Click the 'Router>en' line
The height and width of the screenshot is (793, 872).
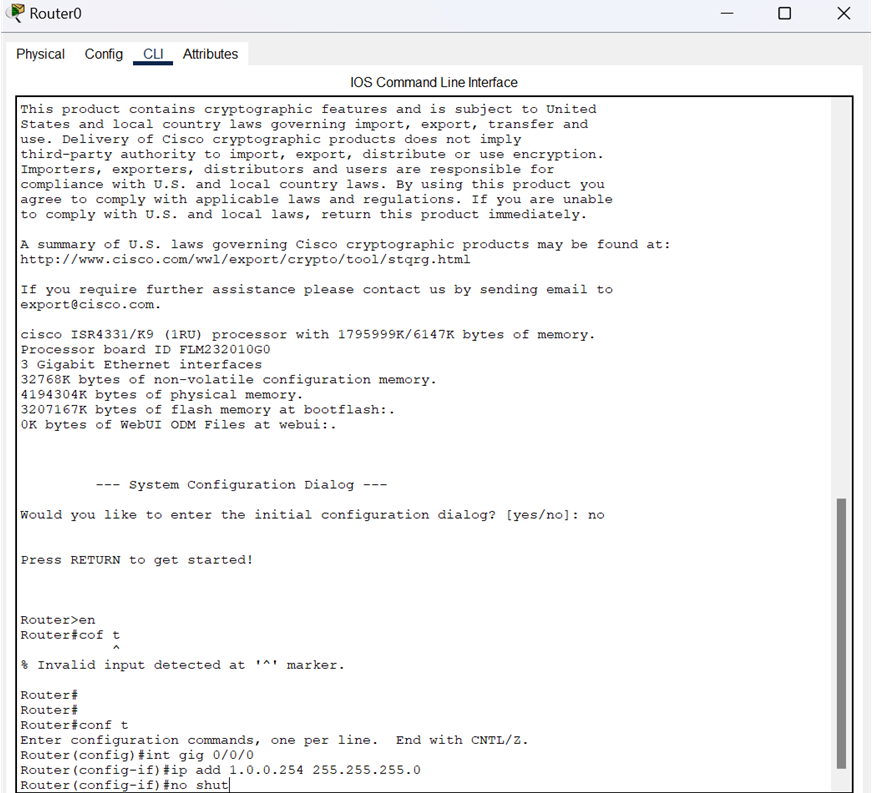coord(58,619)
